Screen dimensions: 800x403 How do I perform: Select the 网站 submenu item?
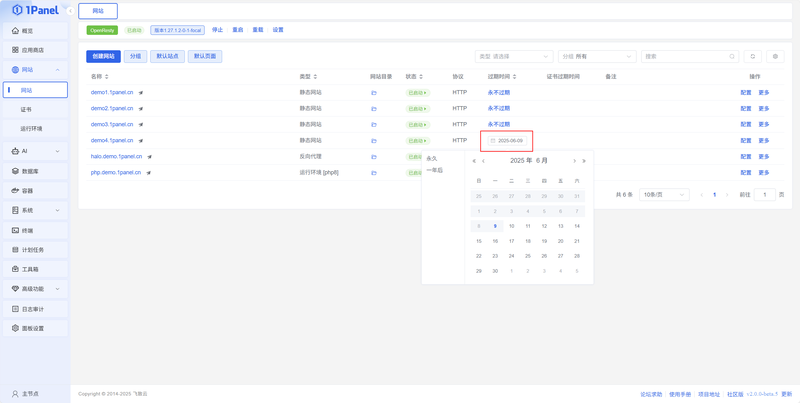point(35,90)
